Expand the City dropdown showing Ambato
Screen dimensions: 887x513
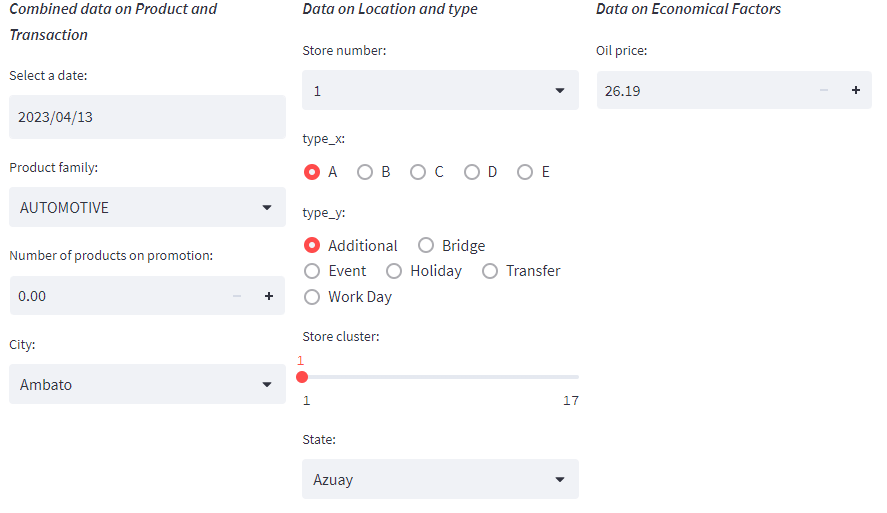147,384
